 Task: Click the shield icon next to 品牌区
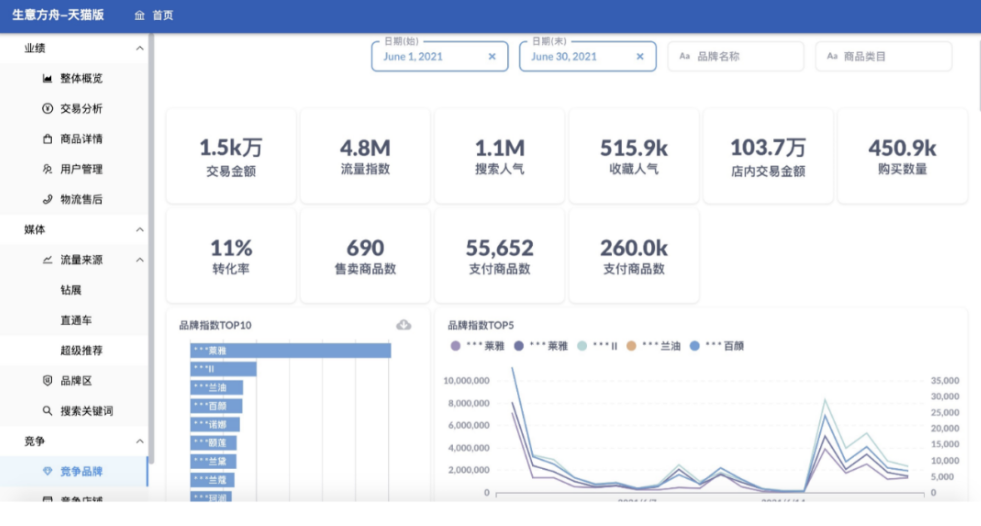47,381
